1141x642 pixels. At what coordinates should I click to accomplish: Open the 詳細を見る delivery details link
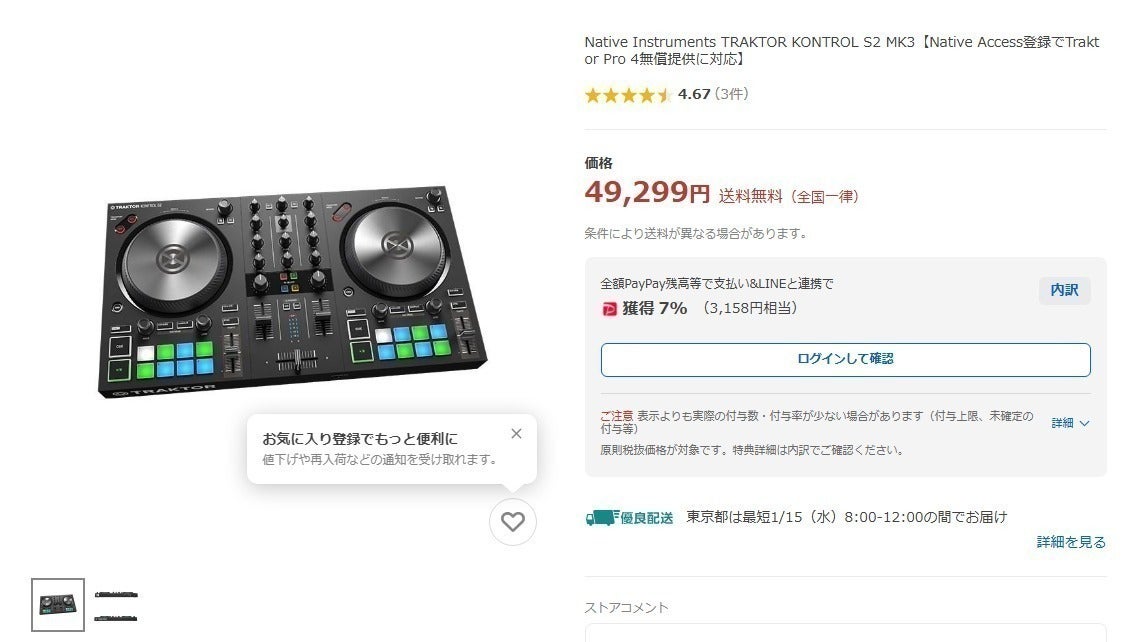coord(1071,542)
